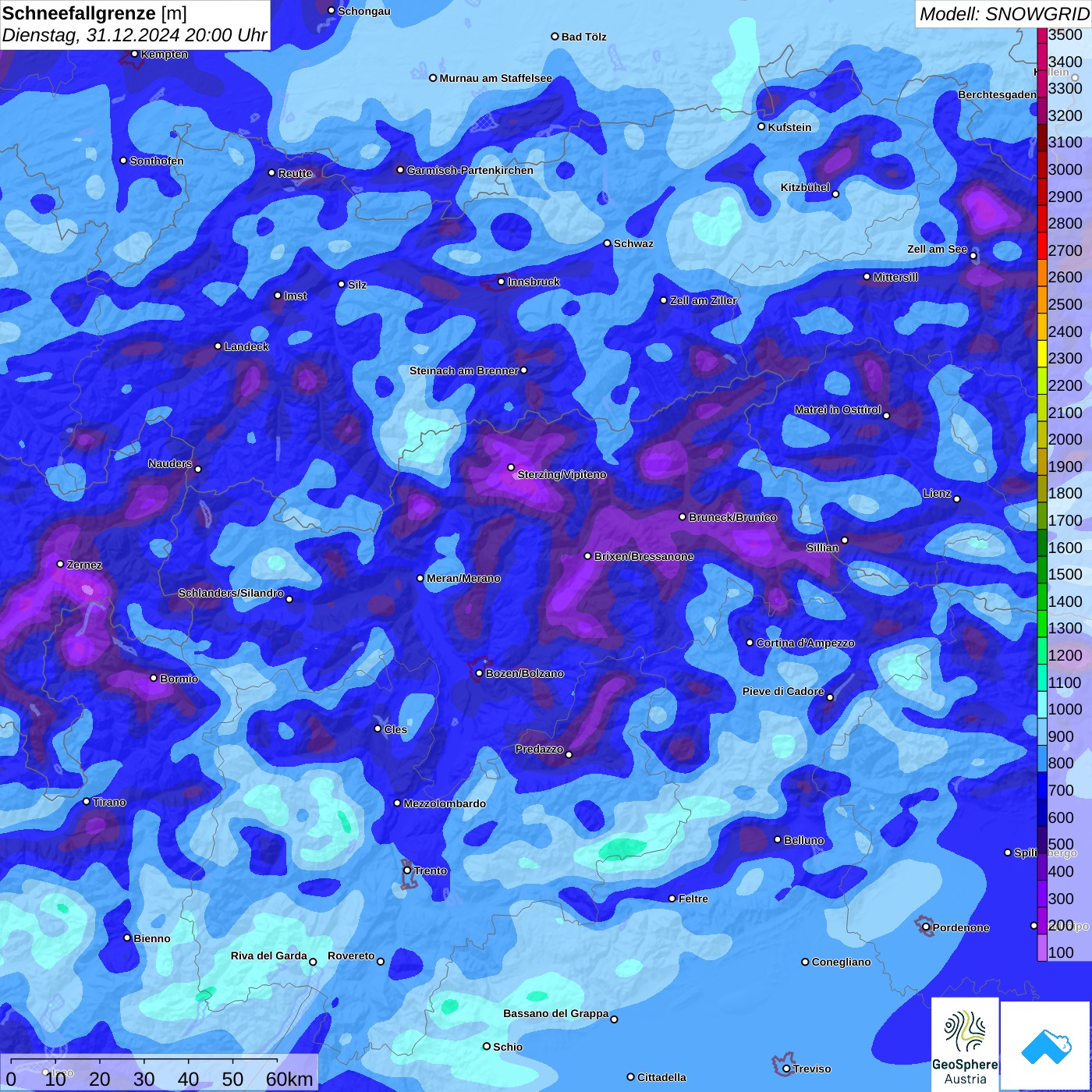Click the Schneefallgrenze [m] title
Image resolution: width=1092 pixels, height=1092 pixels.
coord(95,13)
